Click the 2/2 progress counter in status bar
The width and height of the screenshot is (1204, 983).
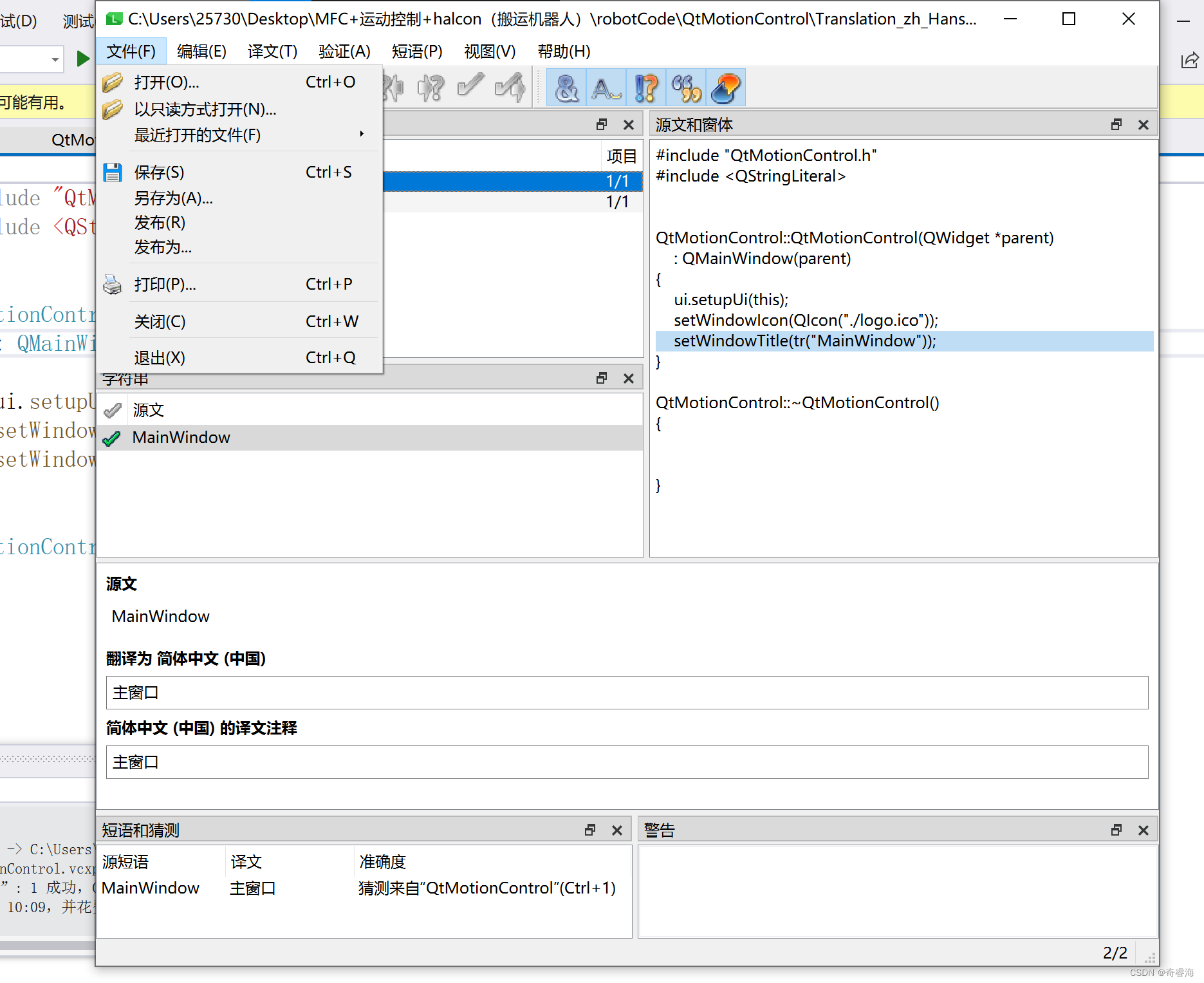[x=1115, y=953]
